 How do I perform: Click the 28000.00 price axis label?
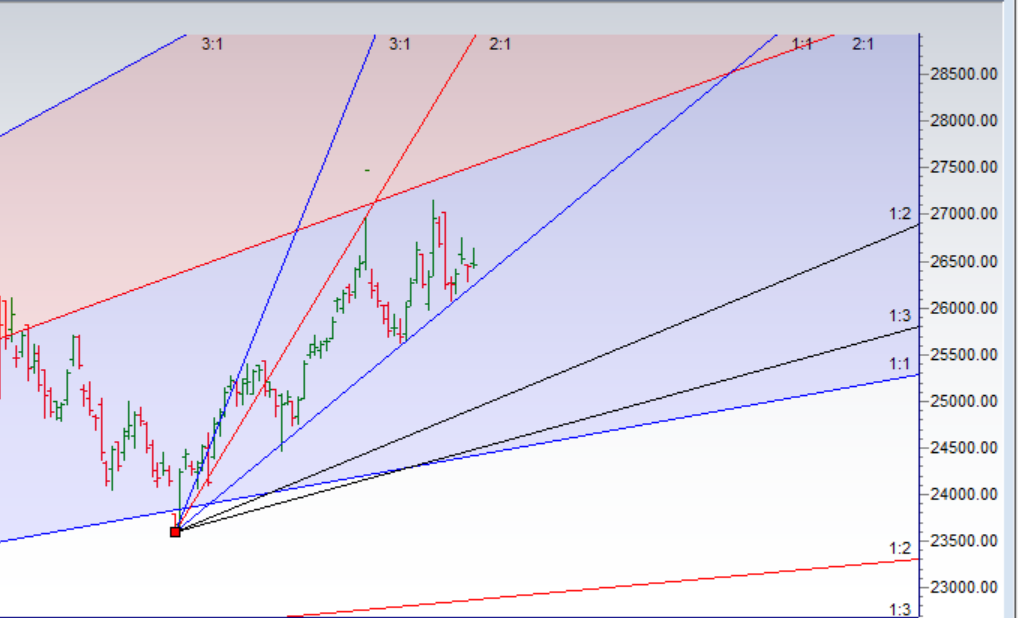[x=963, y=121]
